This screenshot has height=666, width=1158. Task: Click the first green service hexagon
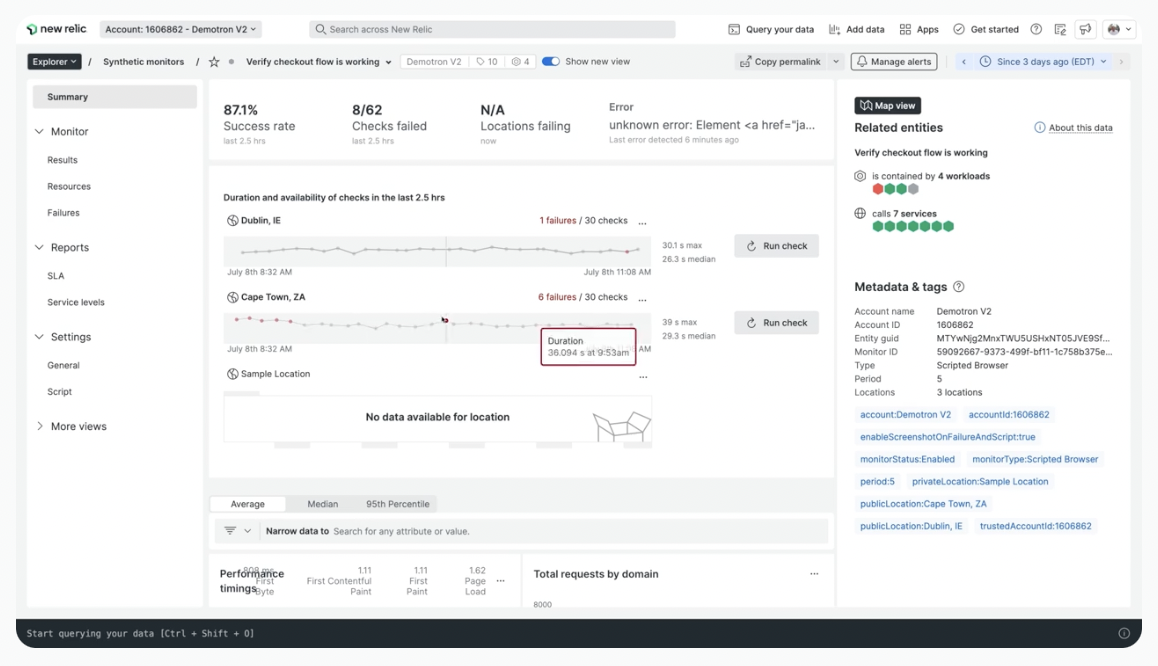pyautogui.click(x=878, y=227)
